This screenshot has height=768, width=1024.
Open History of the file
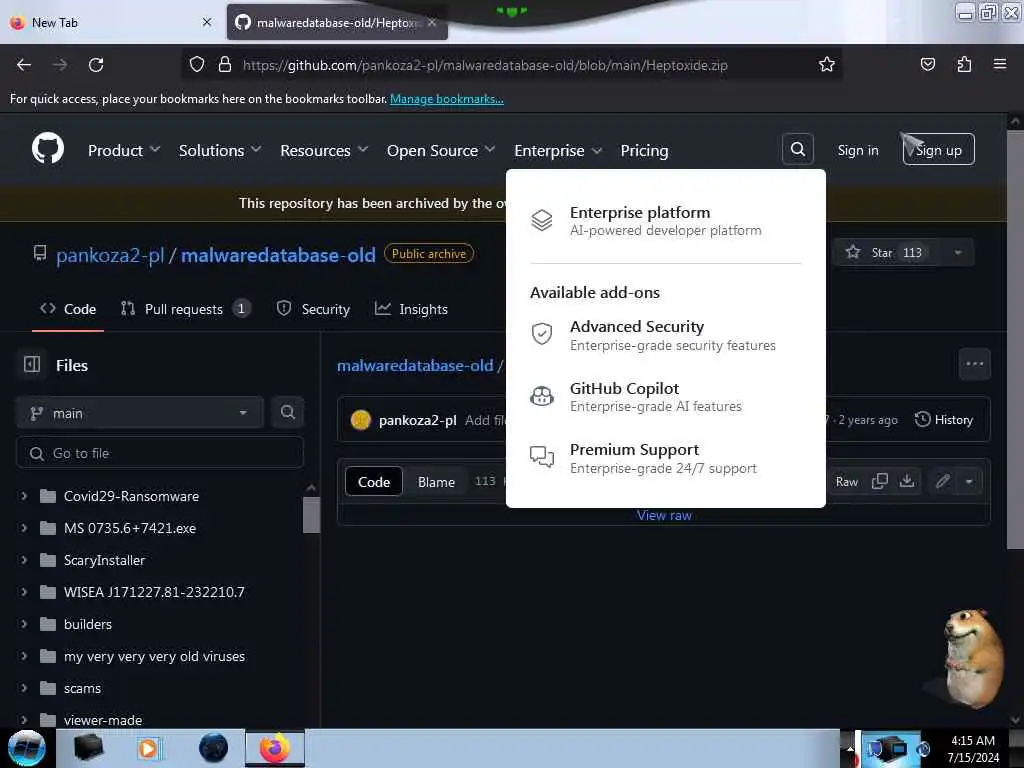944,419
